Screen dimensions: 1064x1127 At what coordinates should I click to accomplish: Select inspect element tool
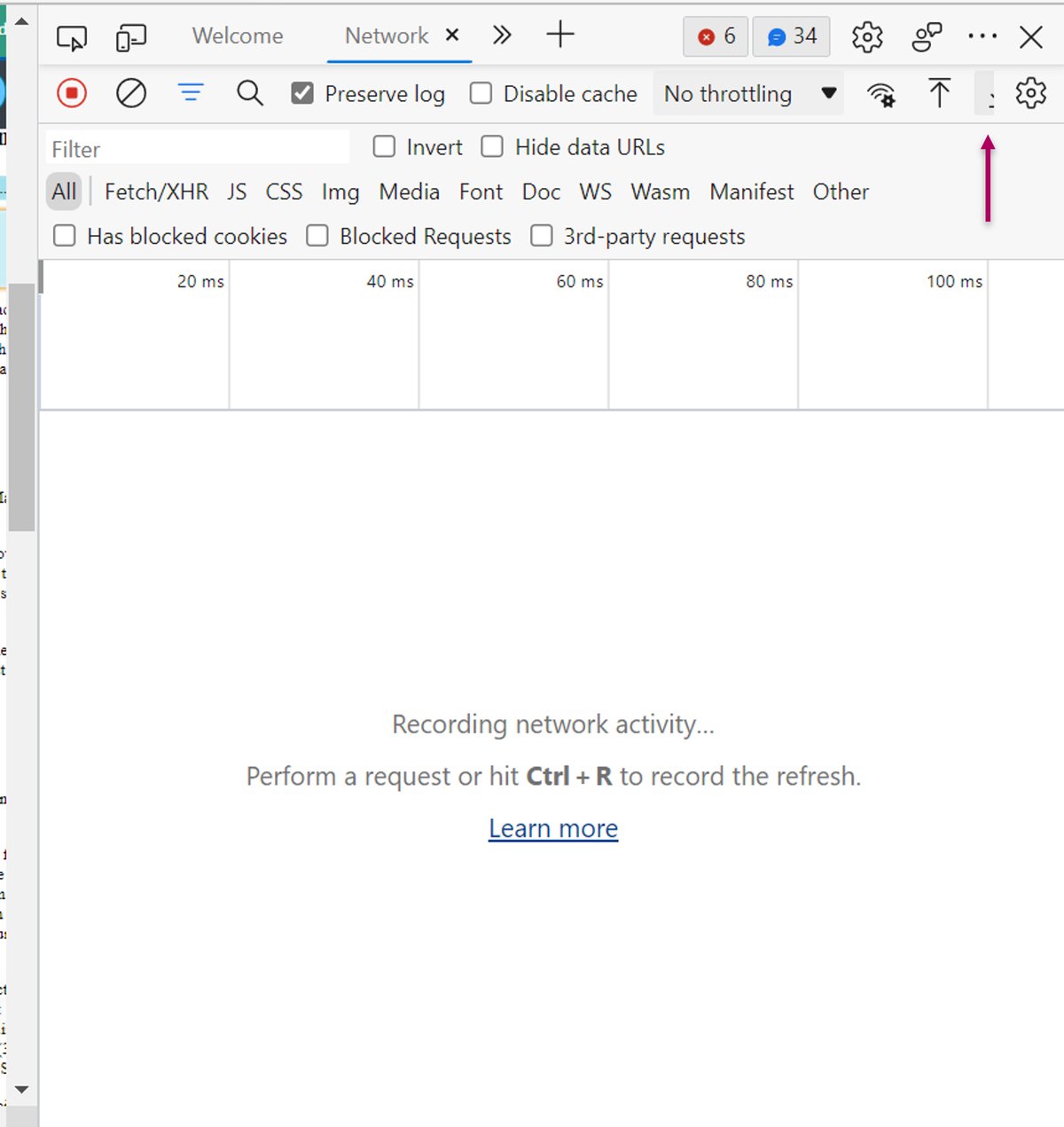(72, 37)
